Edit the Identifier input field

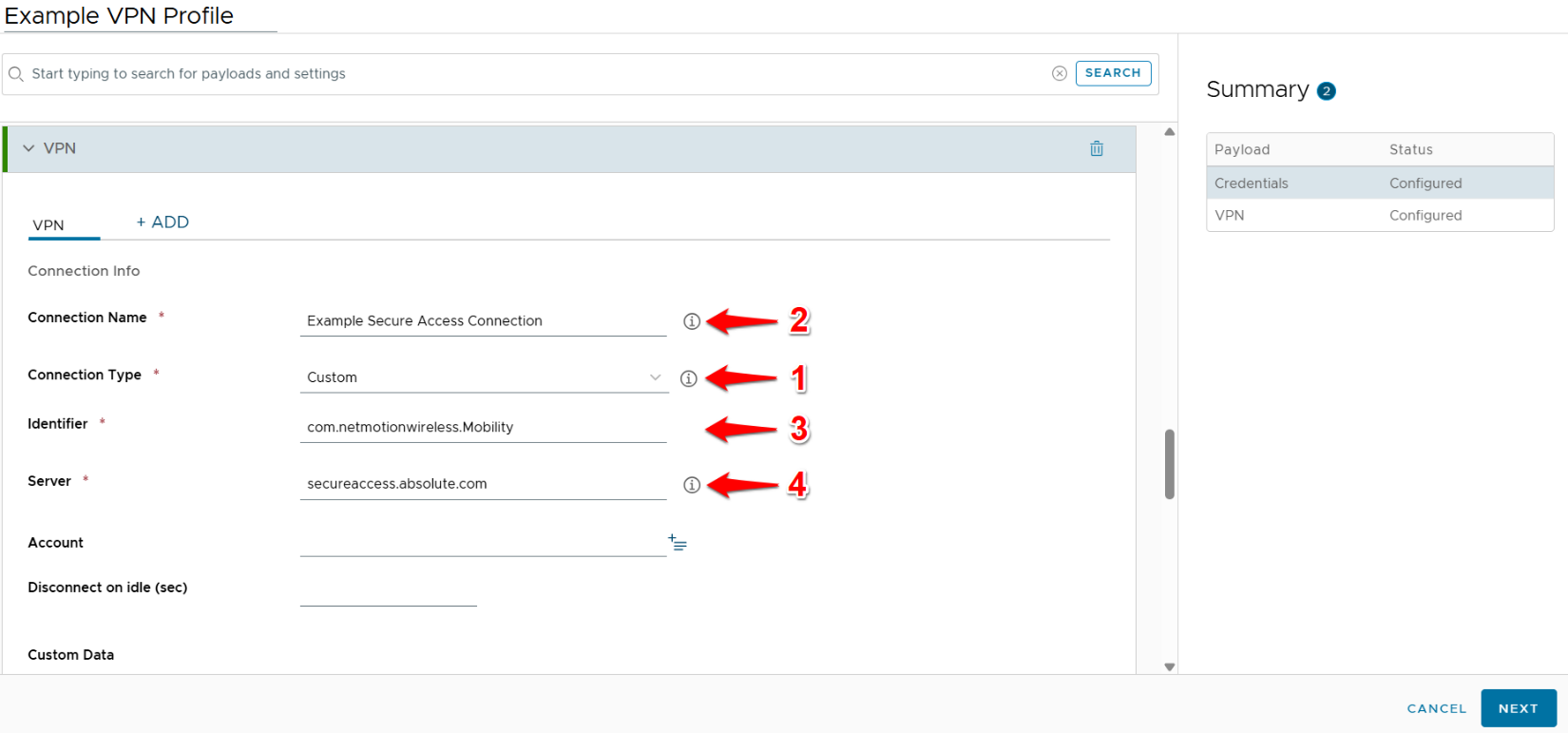(483, 428)
